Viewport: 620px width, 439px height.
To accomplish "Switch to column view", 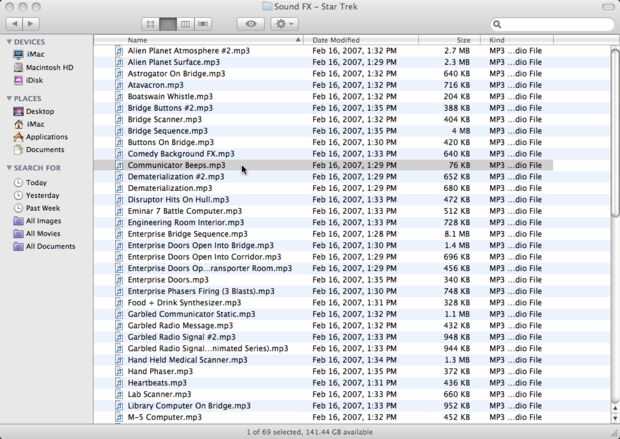I will (185, 24).
